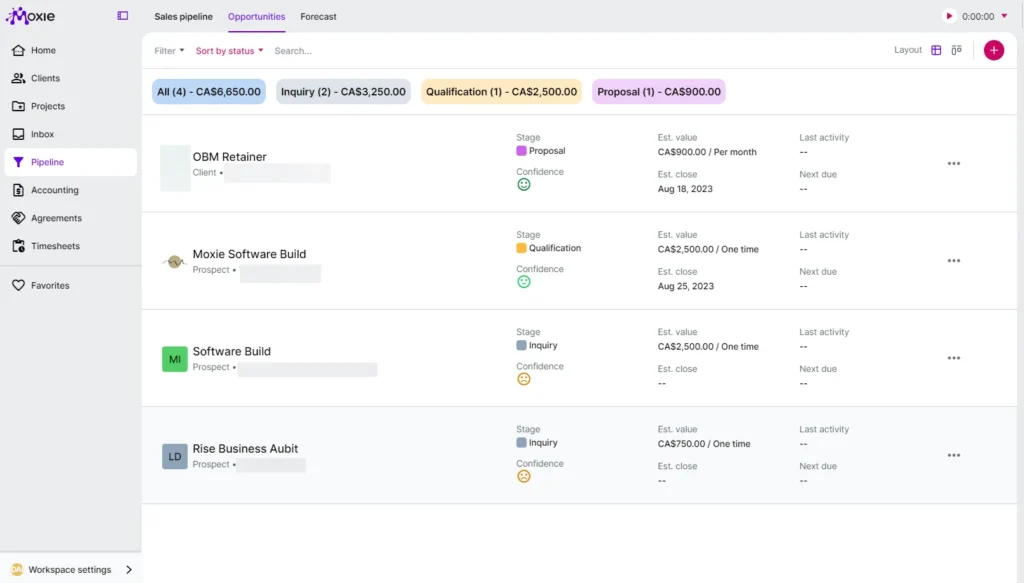The height and width of the screenshot is (583, 1024).
Task: Open the Filter dropdown
Action: tap(169, 51)
